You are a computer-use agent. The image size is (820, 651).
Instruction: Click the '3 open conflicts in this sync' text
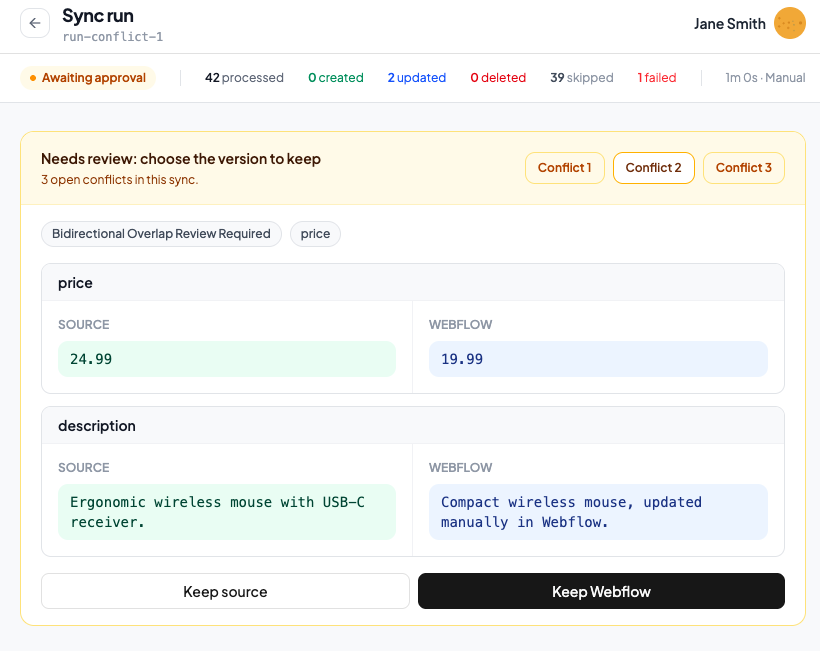pyautogui.click(x=120, y=180)
